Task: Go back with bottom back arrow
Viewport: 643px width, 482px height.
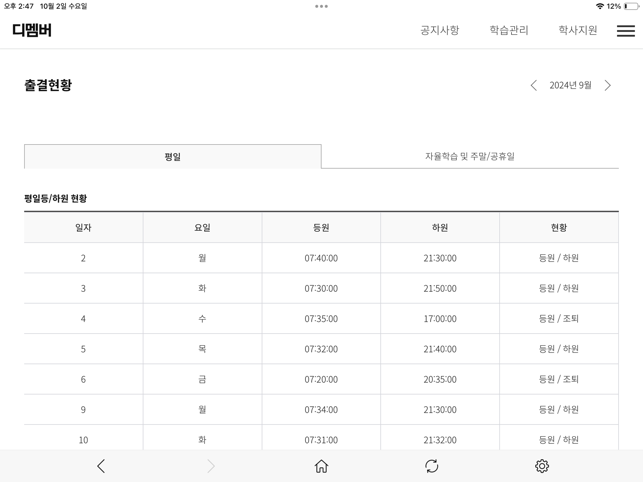Action: click(101, 466)
